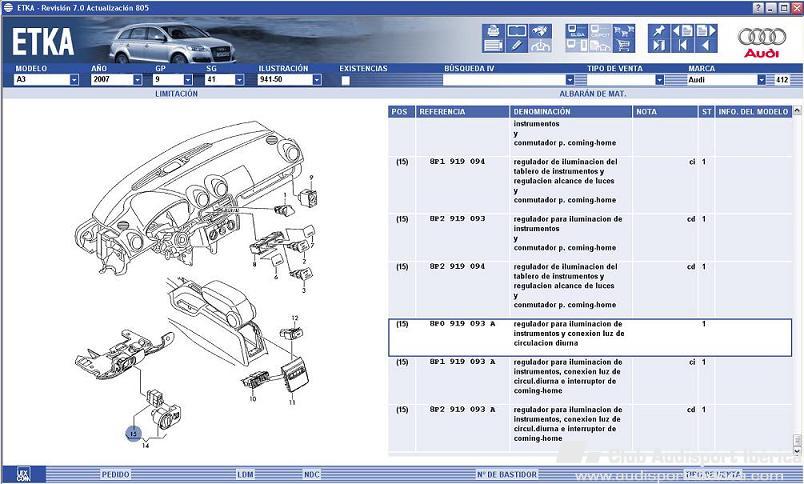The width and height of the screenshot is (804, 484).
Task: Click the ELSA monitor icon
Action: coord(576,31)
